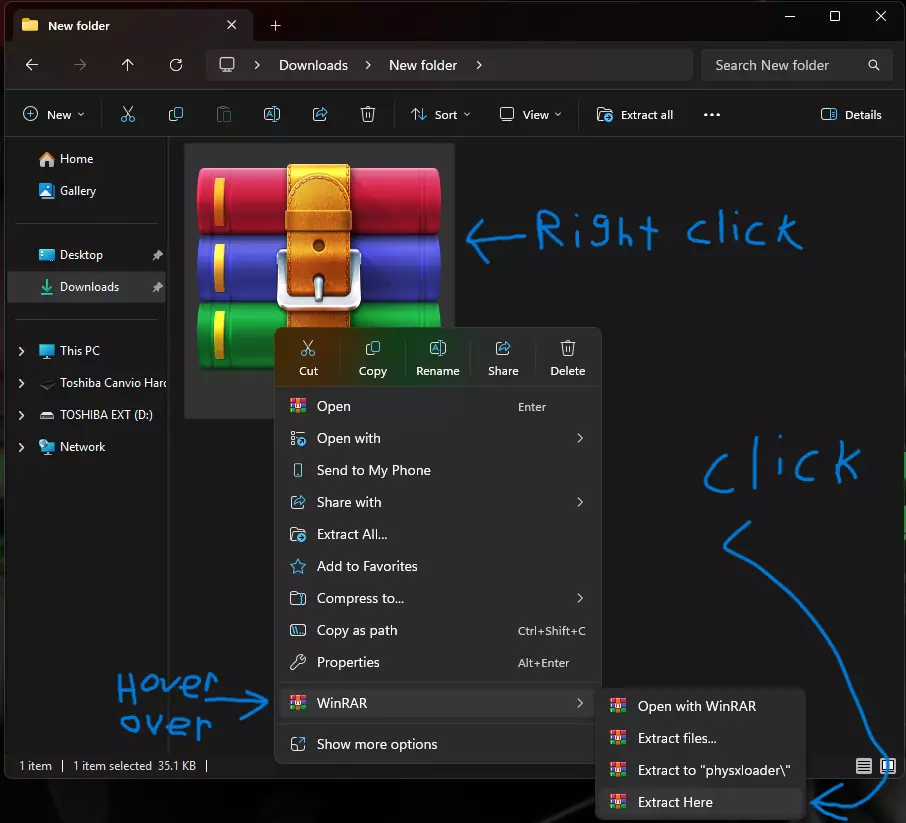Toggle the Details pane button
The height and width of the screenshot is (823, 906).
(x=851, y=114)
